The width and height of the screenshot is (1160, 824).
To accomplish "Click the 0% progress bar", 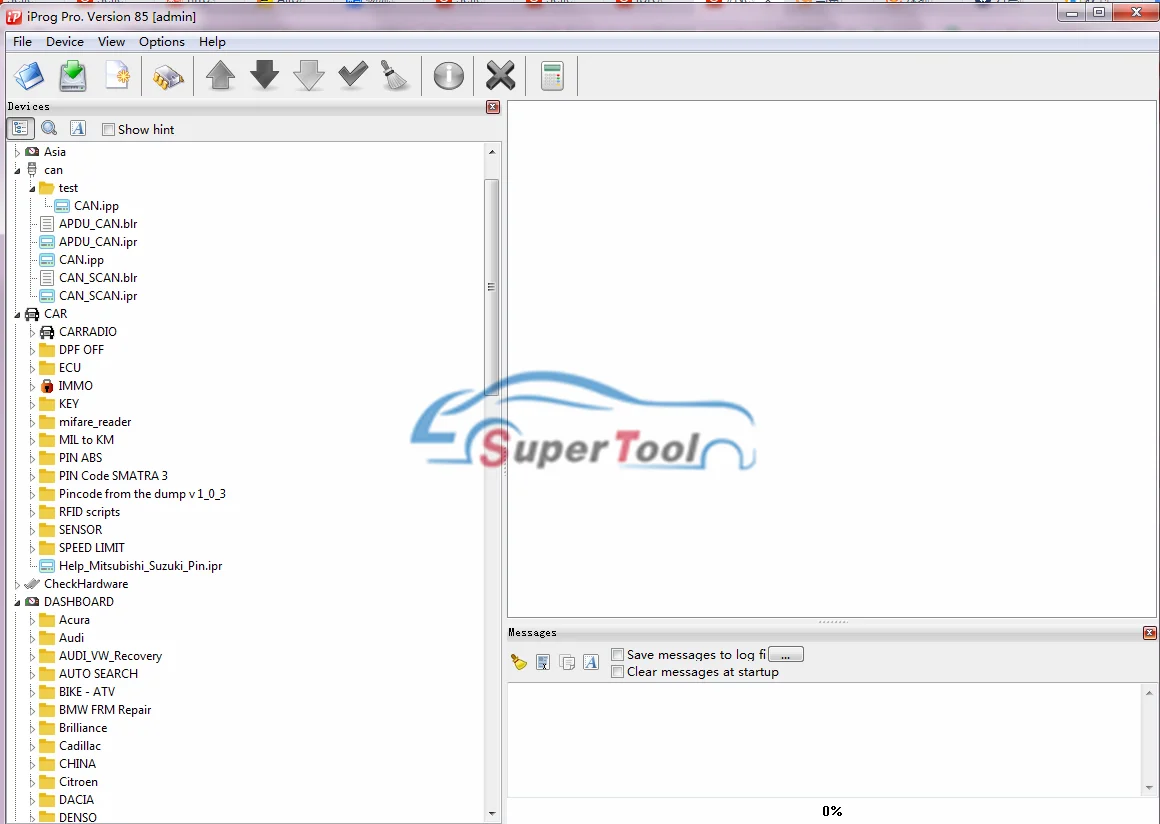I will [832, 811].
